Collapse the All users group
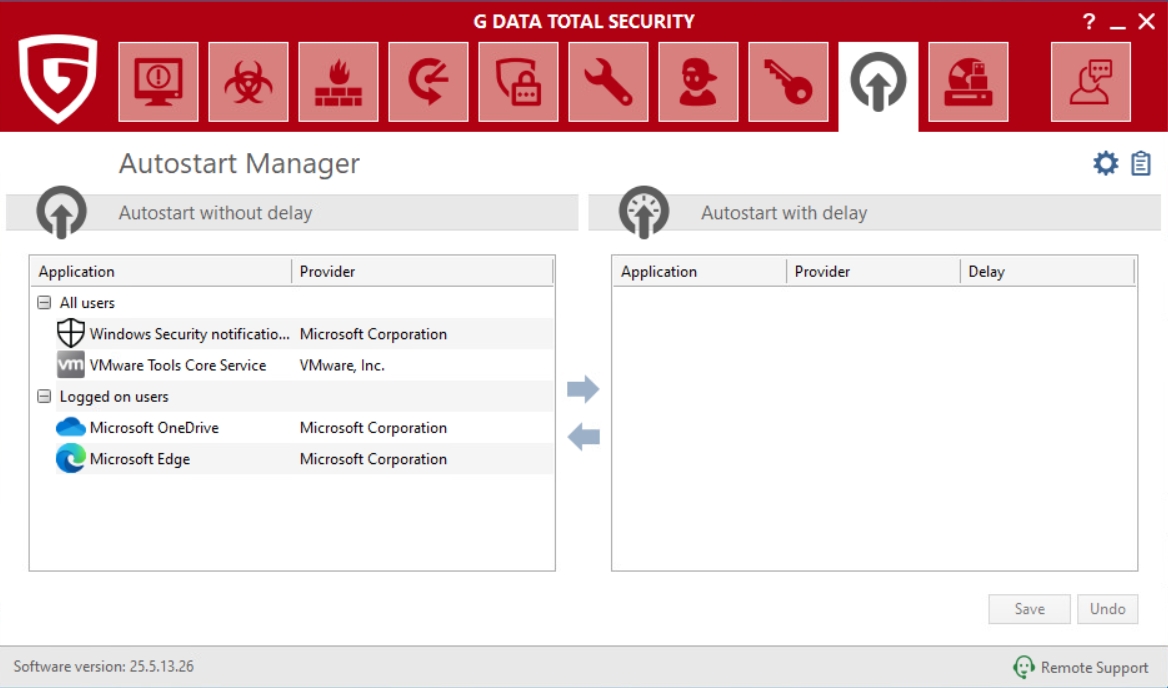 click(44, 302)
